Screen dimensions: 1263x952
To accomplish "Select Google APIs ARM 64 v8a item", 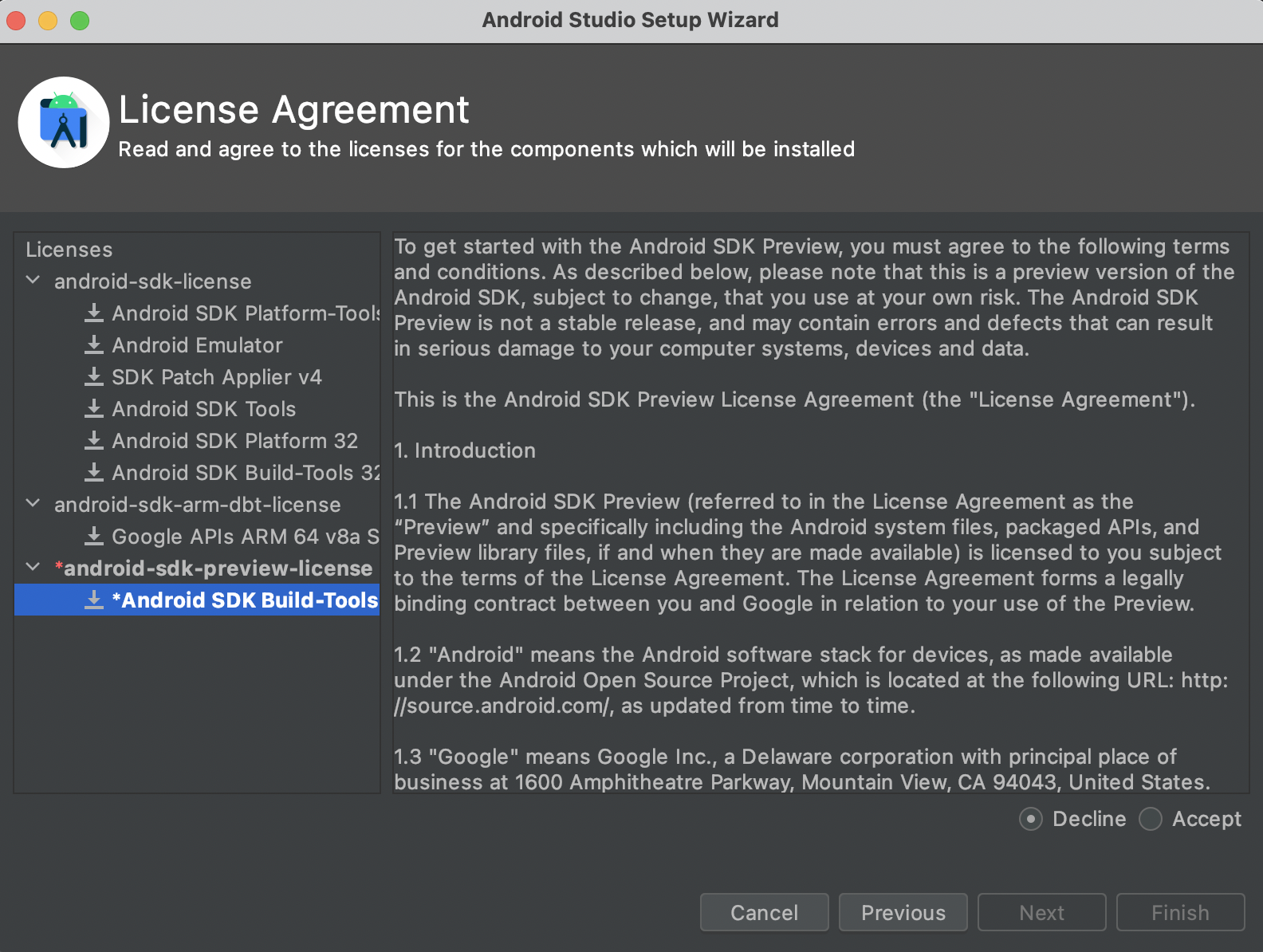I will click(x=246, y=537).
